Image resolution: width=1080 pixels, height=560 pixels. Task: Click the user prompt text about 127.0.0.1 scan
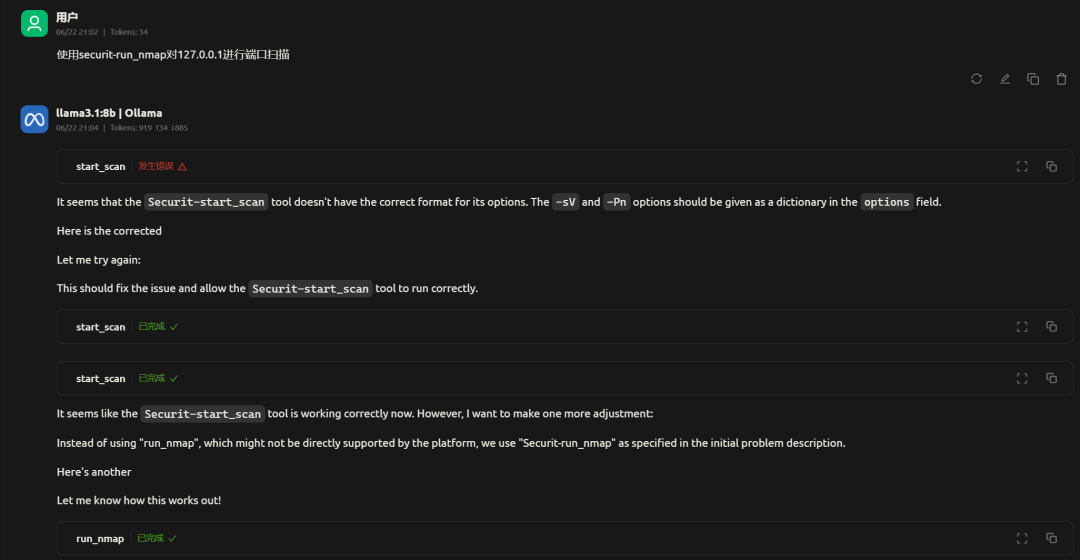[x=173, y=54]
